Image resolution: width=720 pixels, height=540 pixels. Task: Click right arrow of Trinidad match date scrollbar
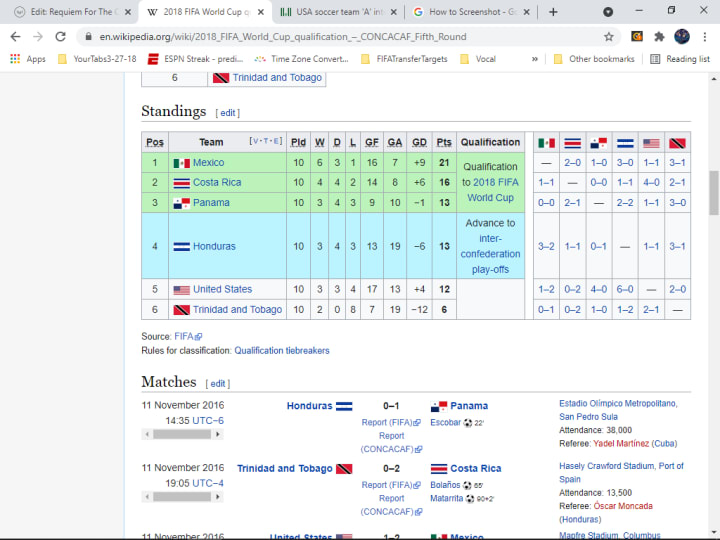click(218, 497)
